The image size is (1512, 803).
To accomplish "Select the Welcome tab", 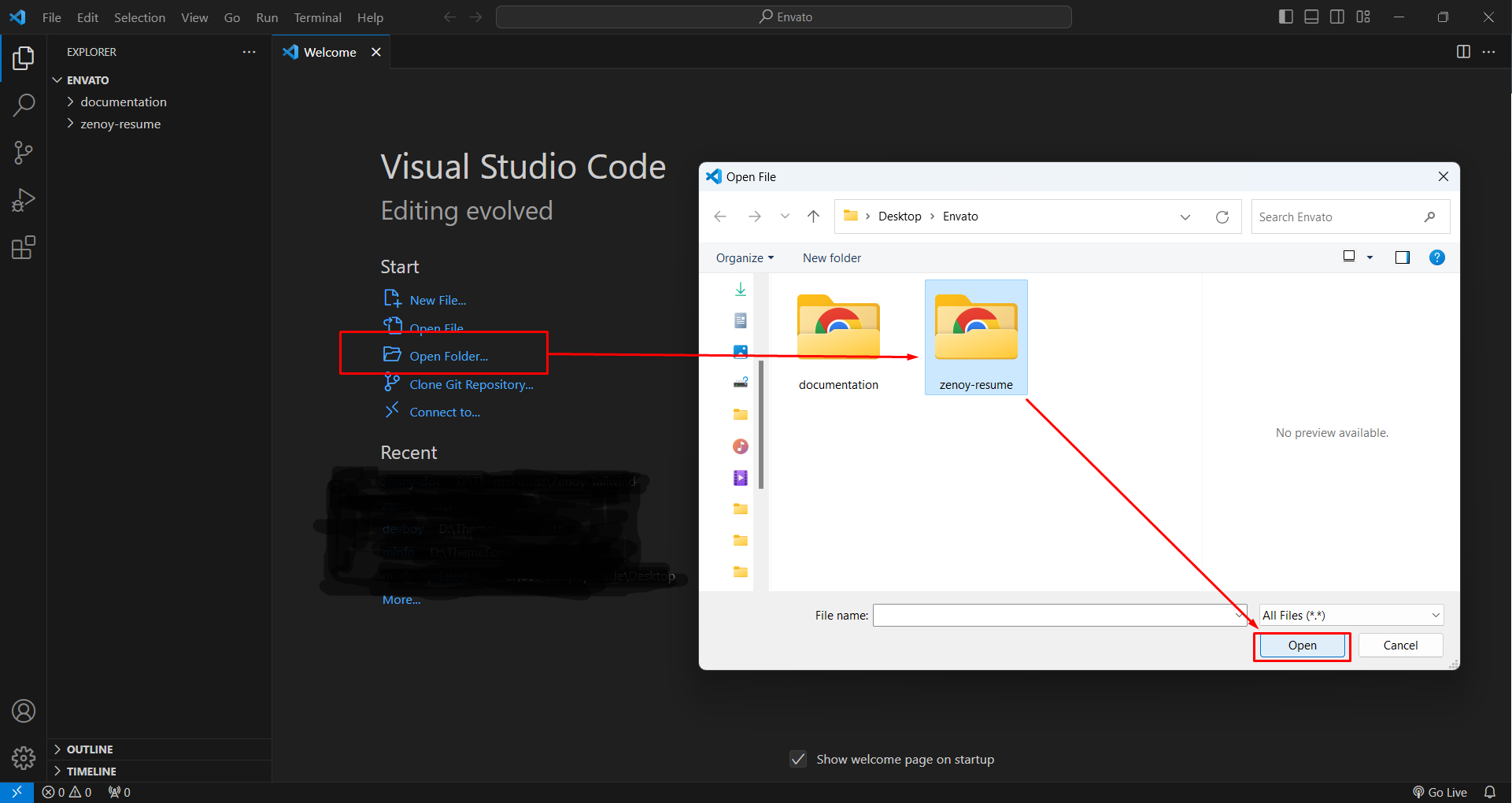I will pyautogui.click(x=331, y=52).
